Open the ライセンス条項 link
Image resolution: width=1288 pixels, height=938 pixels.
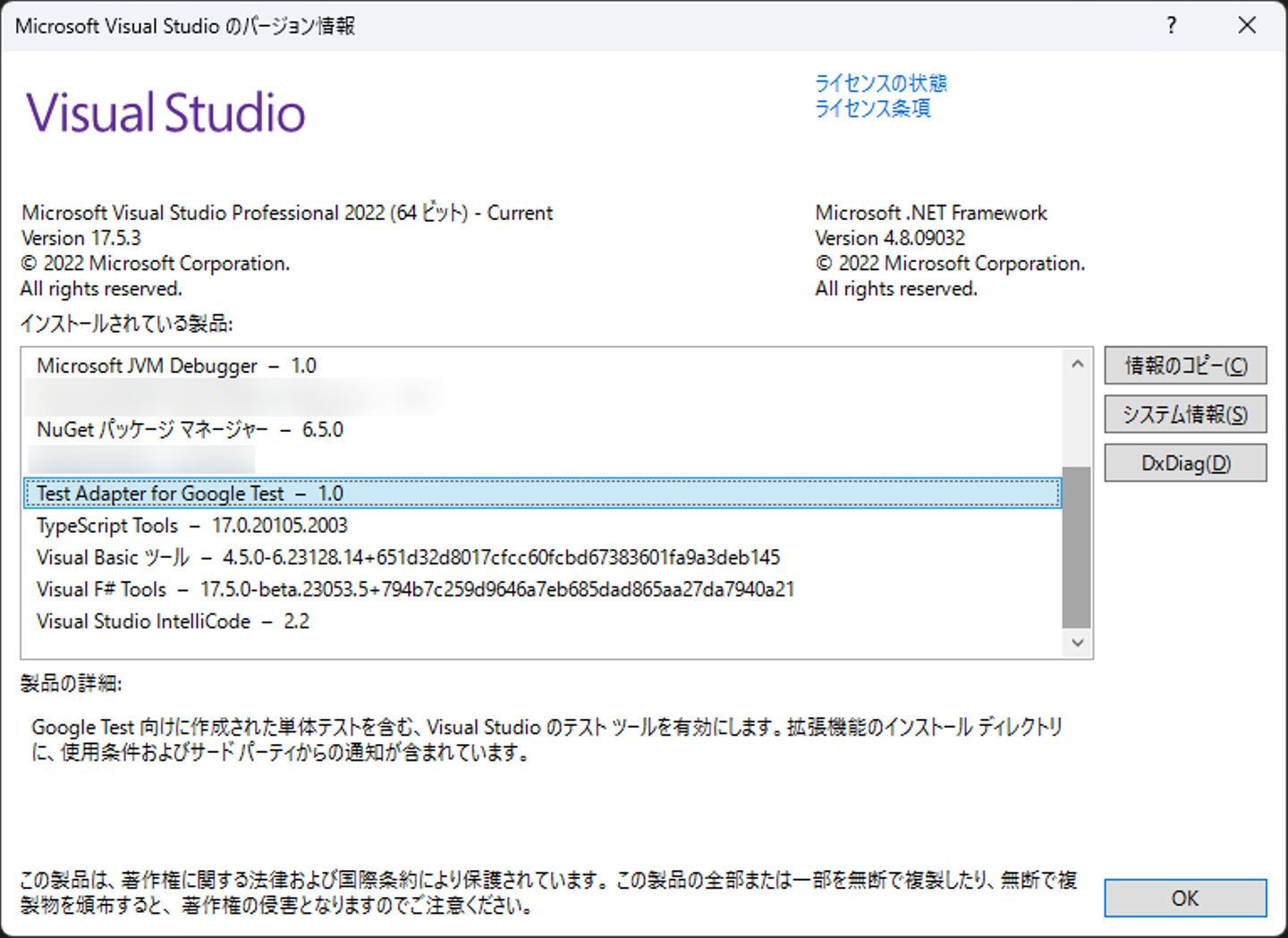point(872,108)
